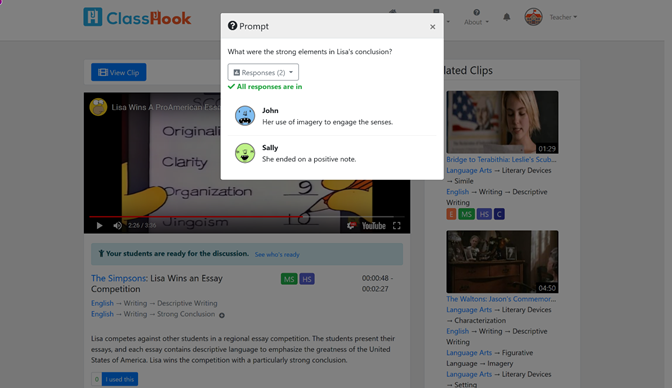Open the video on YouTube
Screen dimensions: 672x388
point(373,226)
